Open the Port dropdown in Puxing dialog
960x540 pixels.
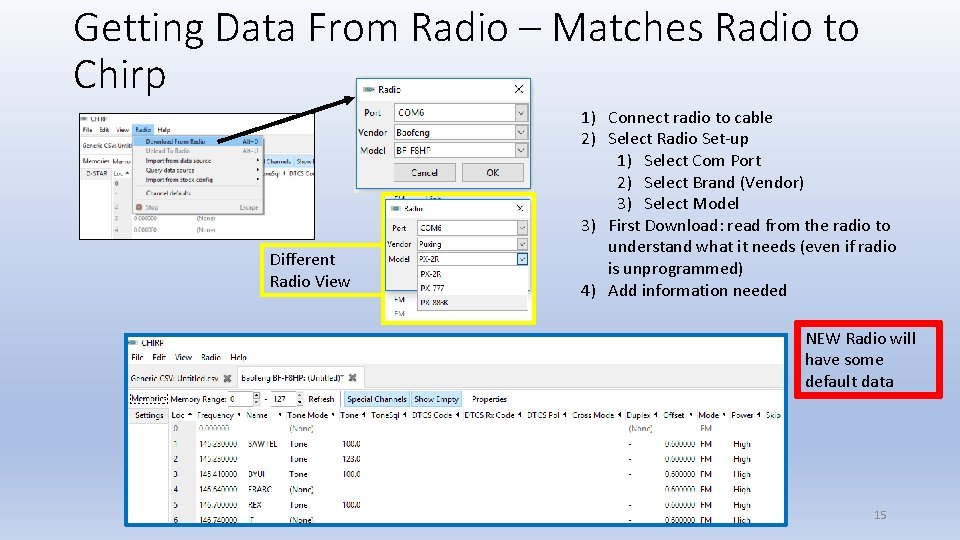pyautogui.click(x=522, y=228)
